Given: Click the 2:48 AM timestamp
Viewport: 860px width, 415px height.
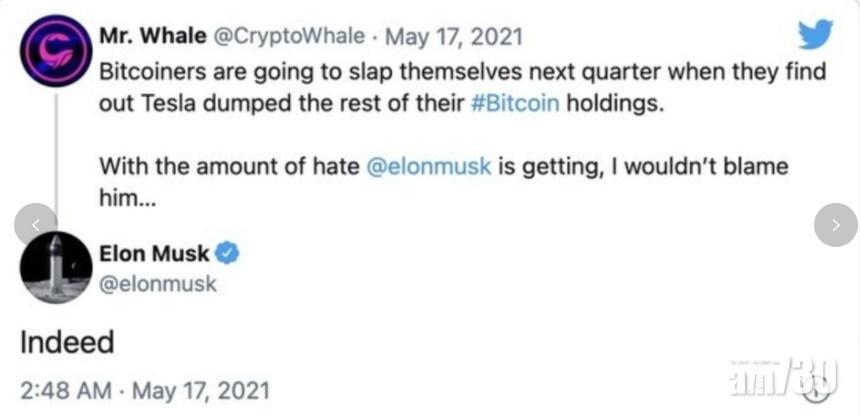Looking at the screenshot, I should 62,388.
